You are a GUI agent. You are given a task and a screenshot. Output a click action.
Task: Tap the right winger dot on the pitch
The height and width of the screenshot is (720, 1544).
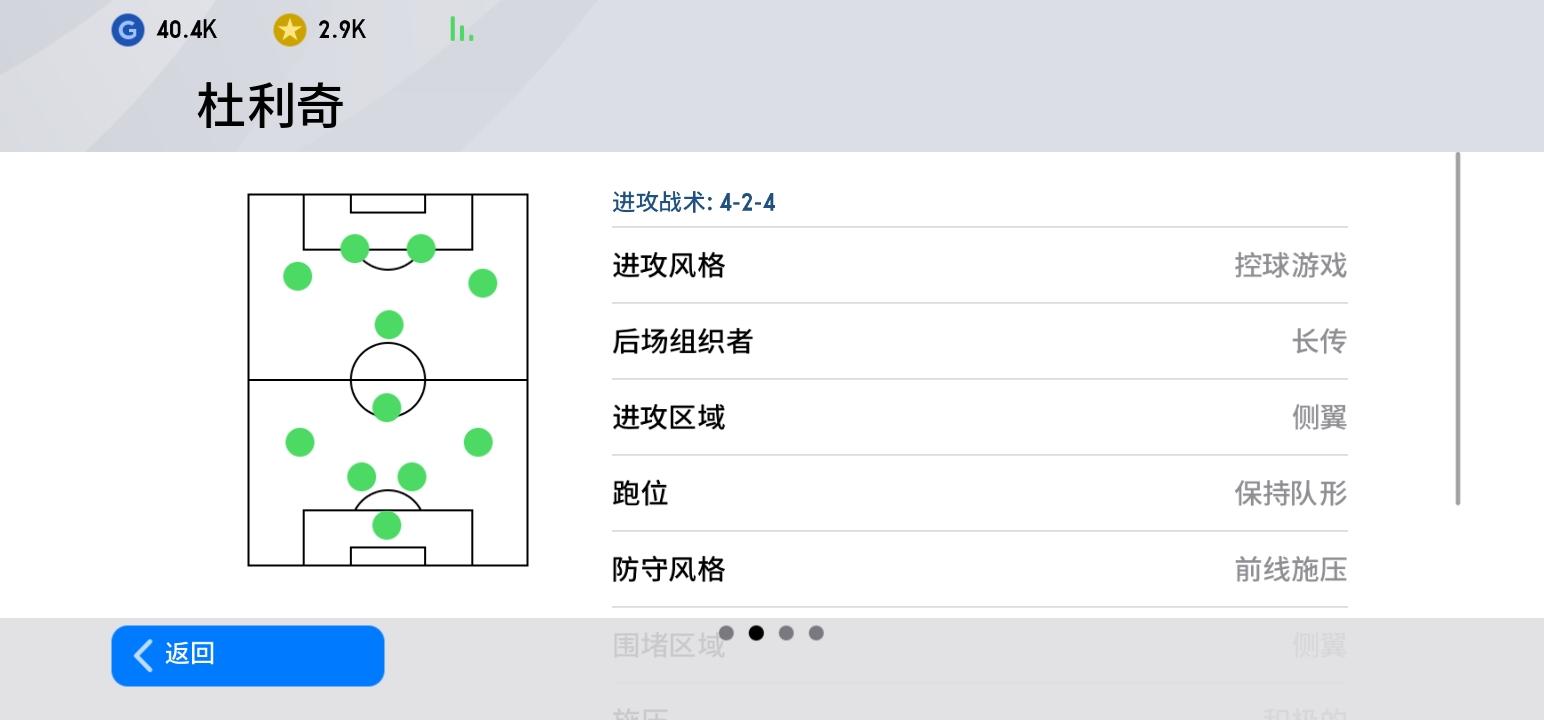click(483, 283)
